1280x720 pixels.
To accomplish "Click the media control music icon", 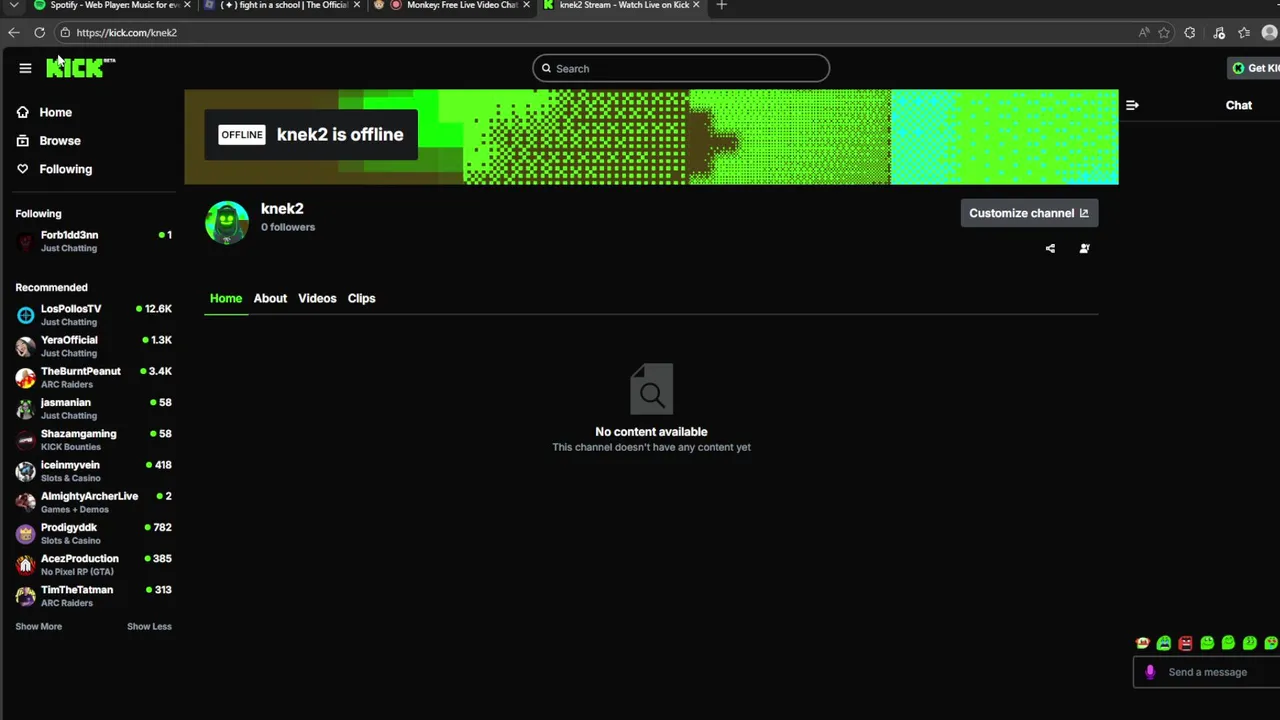I will click(1219, 33).
